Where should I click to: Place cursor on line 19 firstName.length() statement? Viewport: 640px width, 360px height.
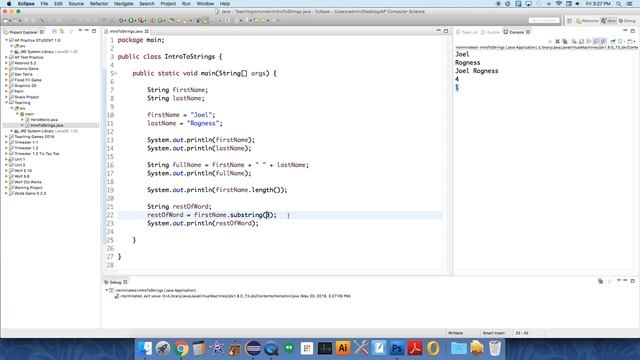point(217,190)
